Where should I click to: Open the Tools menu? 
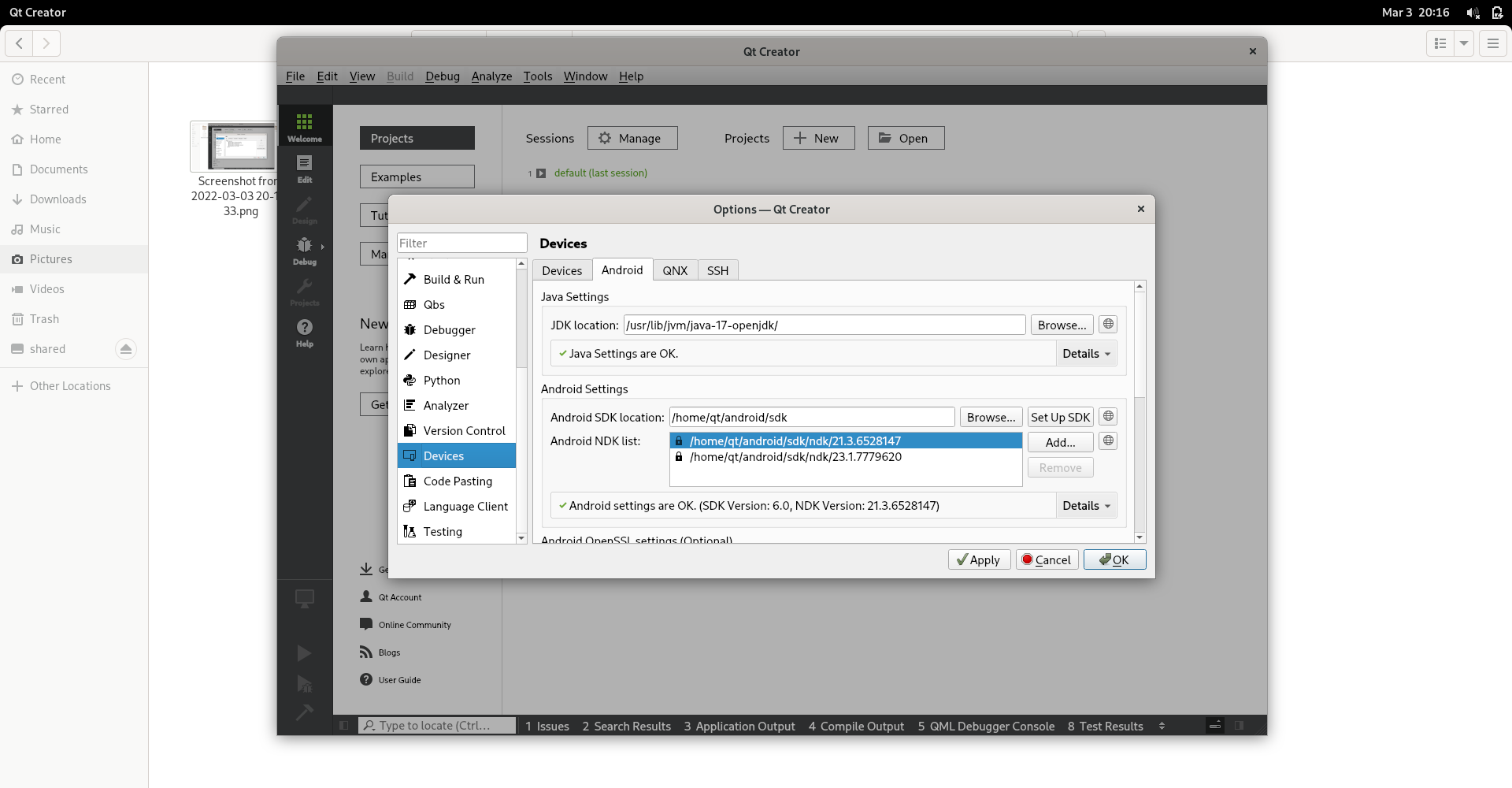(x=538, y=76)
